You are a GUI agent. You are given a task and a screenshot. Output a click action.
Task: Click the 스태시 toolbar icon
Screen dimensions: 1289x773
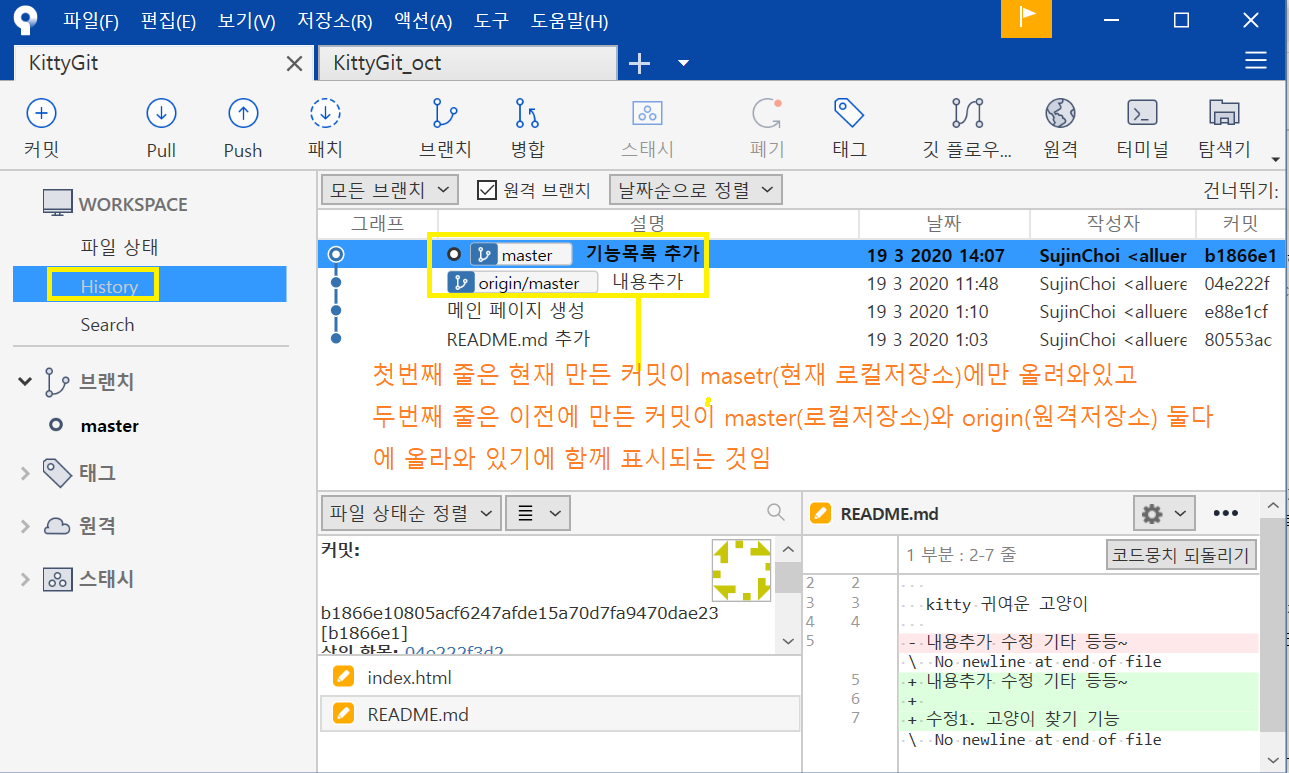tap(647, 114)
